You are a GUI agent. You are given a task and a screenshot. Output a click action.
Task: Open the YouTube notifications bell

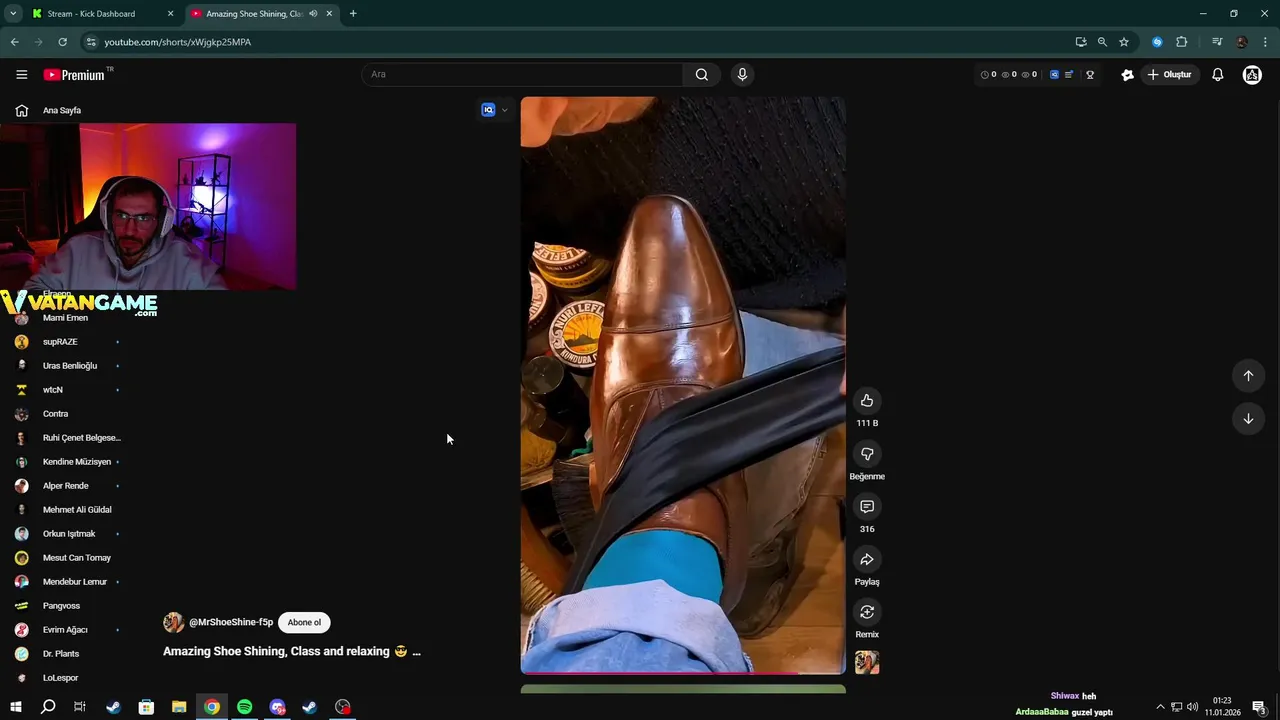(x=1217, y=75)
